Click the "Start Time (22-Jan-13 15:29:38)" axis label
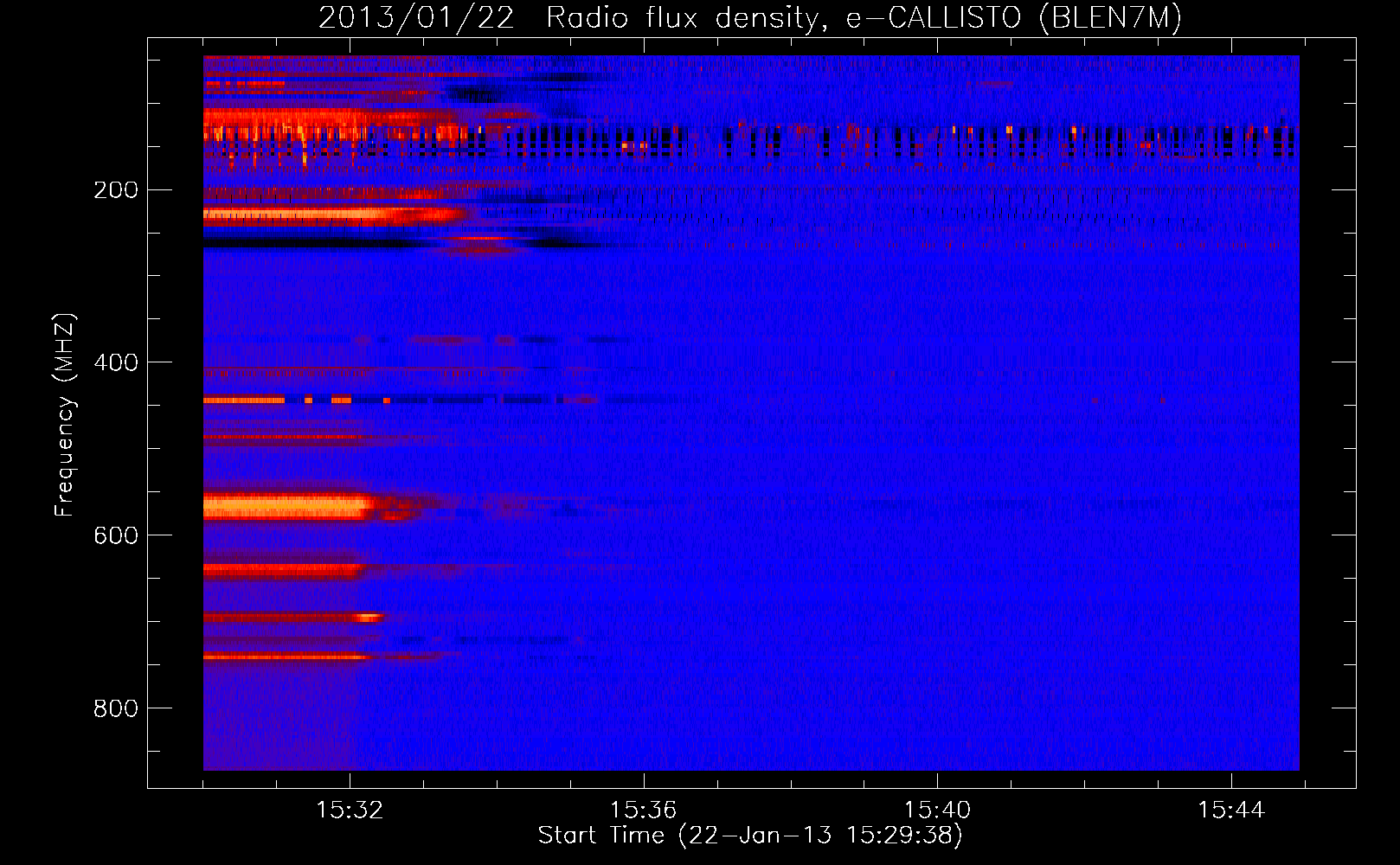The width and height of the screenshot is (1400, 865). point(750,836)
